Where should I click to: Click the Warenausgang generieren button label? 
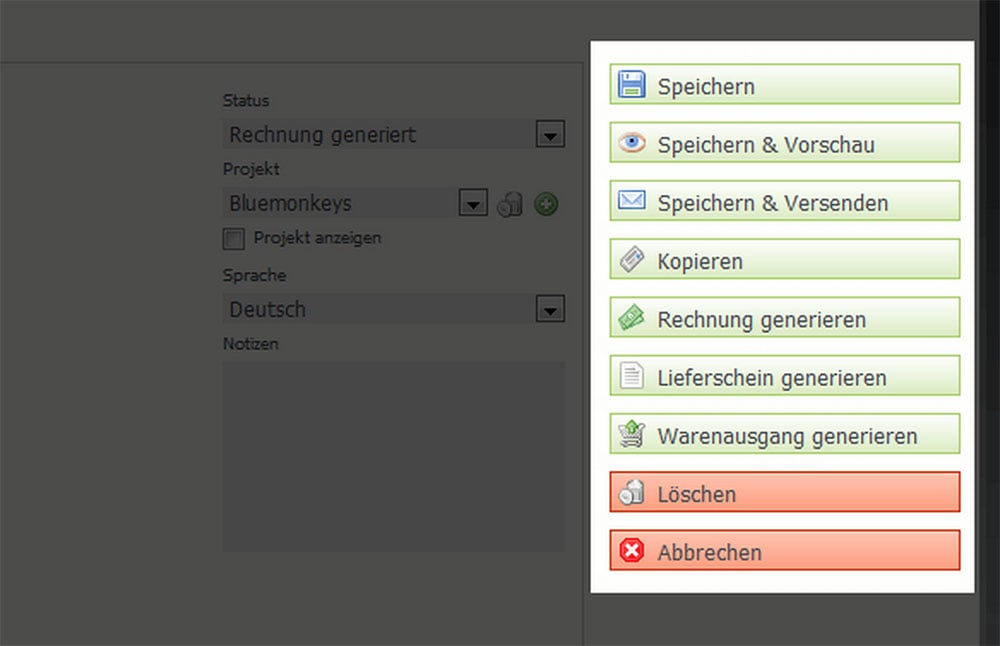(x=787, y=436)
